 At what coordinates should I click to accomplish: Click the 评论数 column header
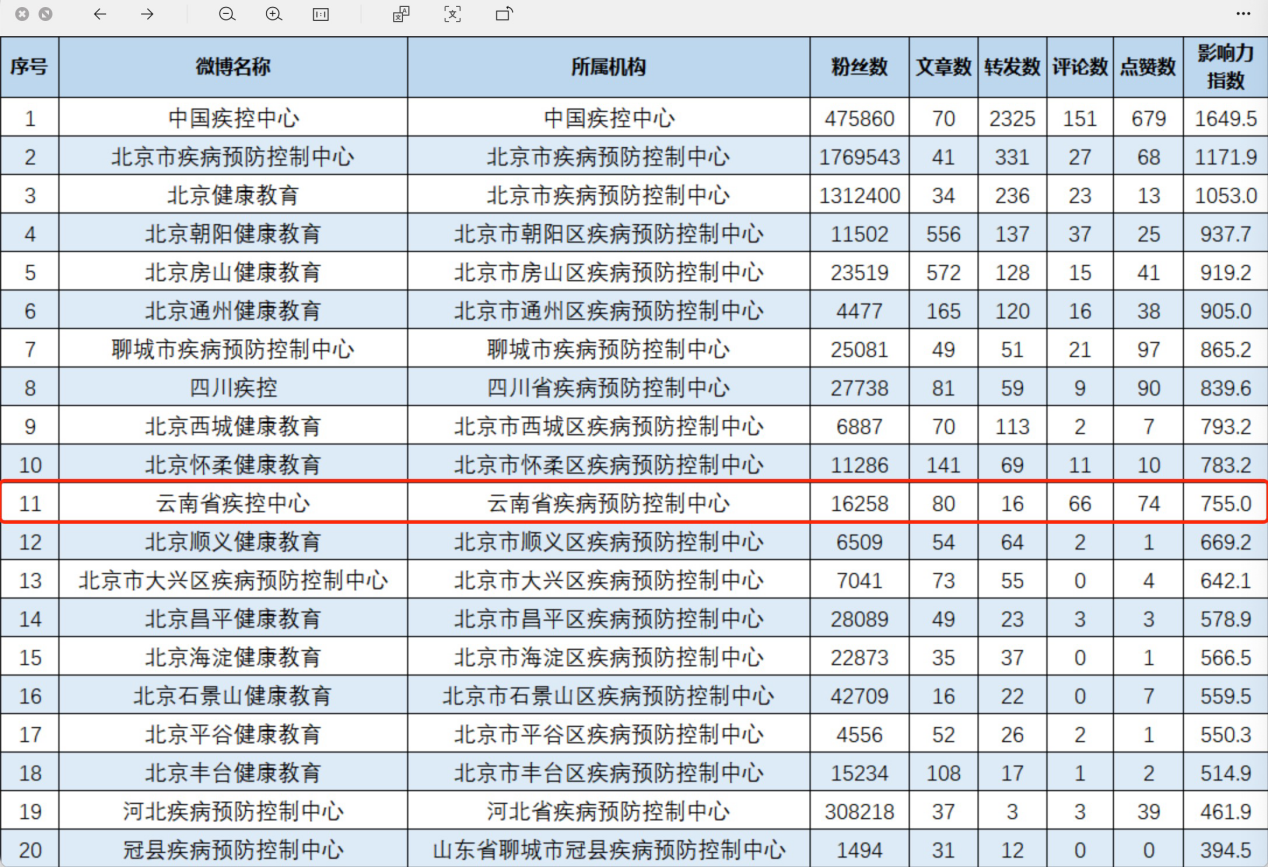[x=1080, y=68]
